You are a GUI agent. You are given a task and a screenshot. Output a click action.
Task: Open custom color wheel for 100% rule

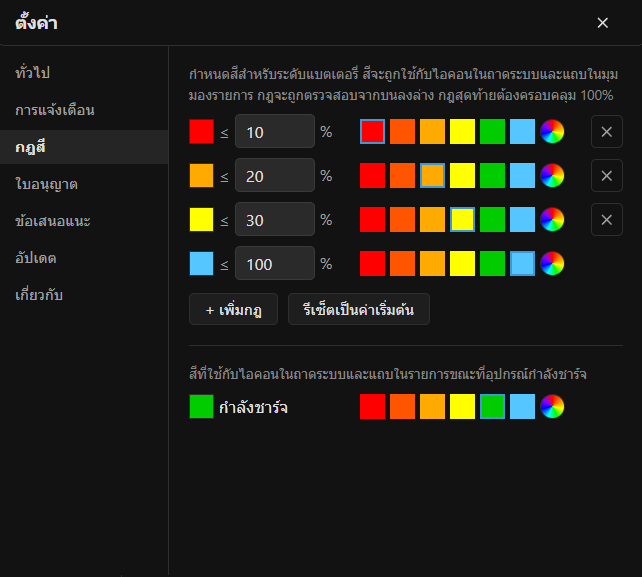coord(552,263)
